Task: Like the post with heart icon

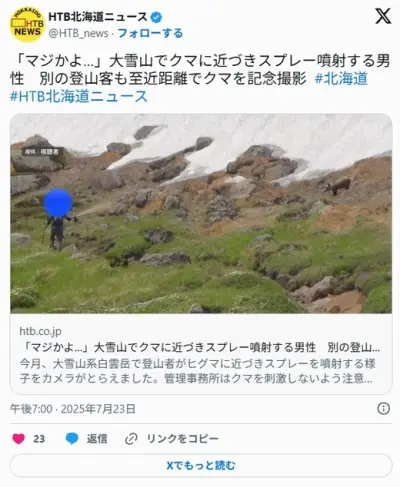Action: (19, 439)
